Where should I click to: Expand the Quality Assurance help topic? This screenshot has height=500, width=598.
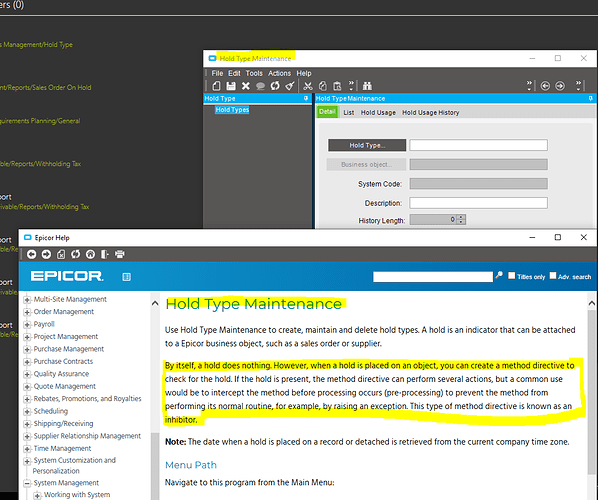[27, 374]
